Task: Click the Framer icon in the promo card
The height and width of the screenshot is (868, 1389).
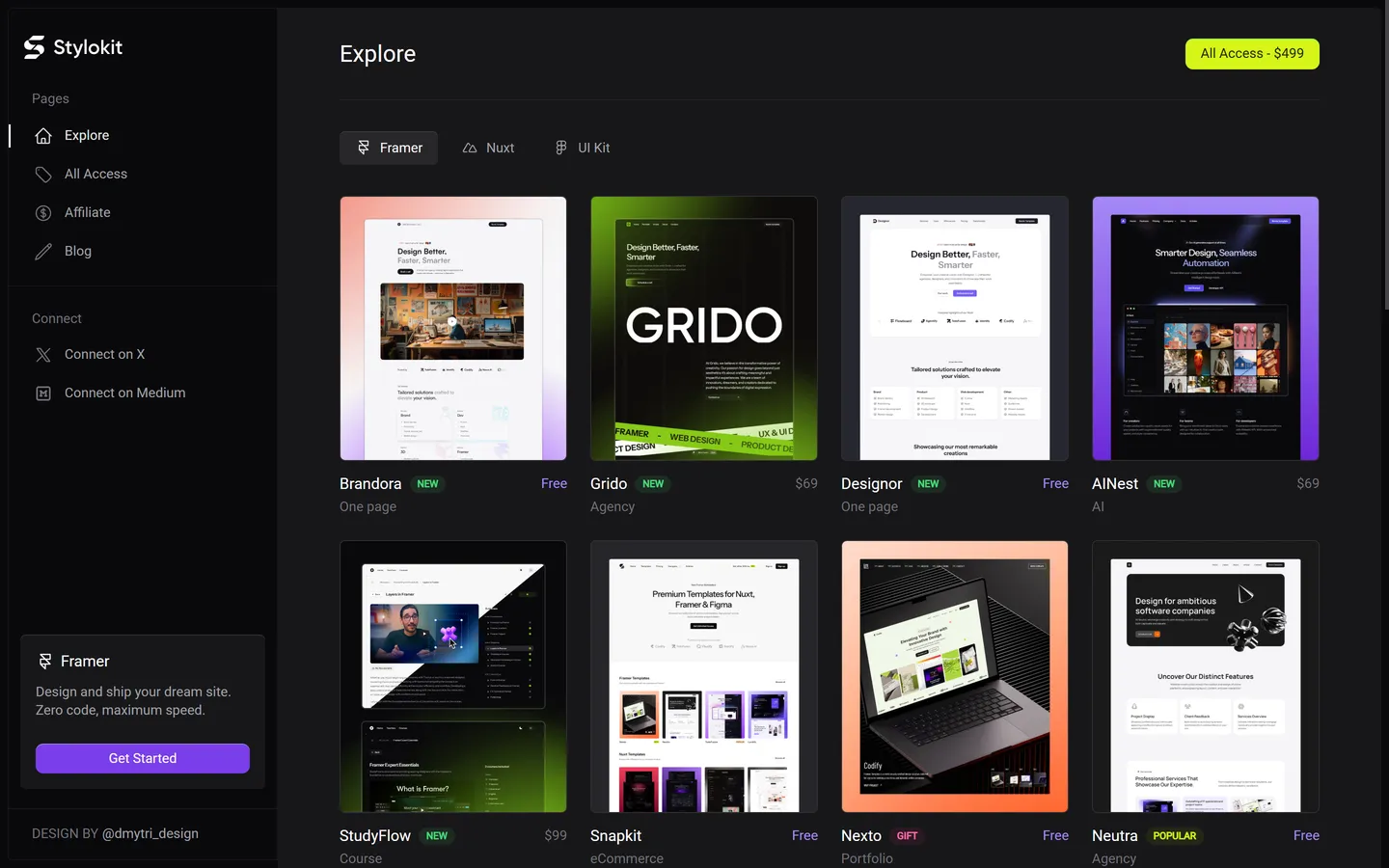Action: point(45,661)
